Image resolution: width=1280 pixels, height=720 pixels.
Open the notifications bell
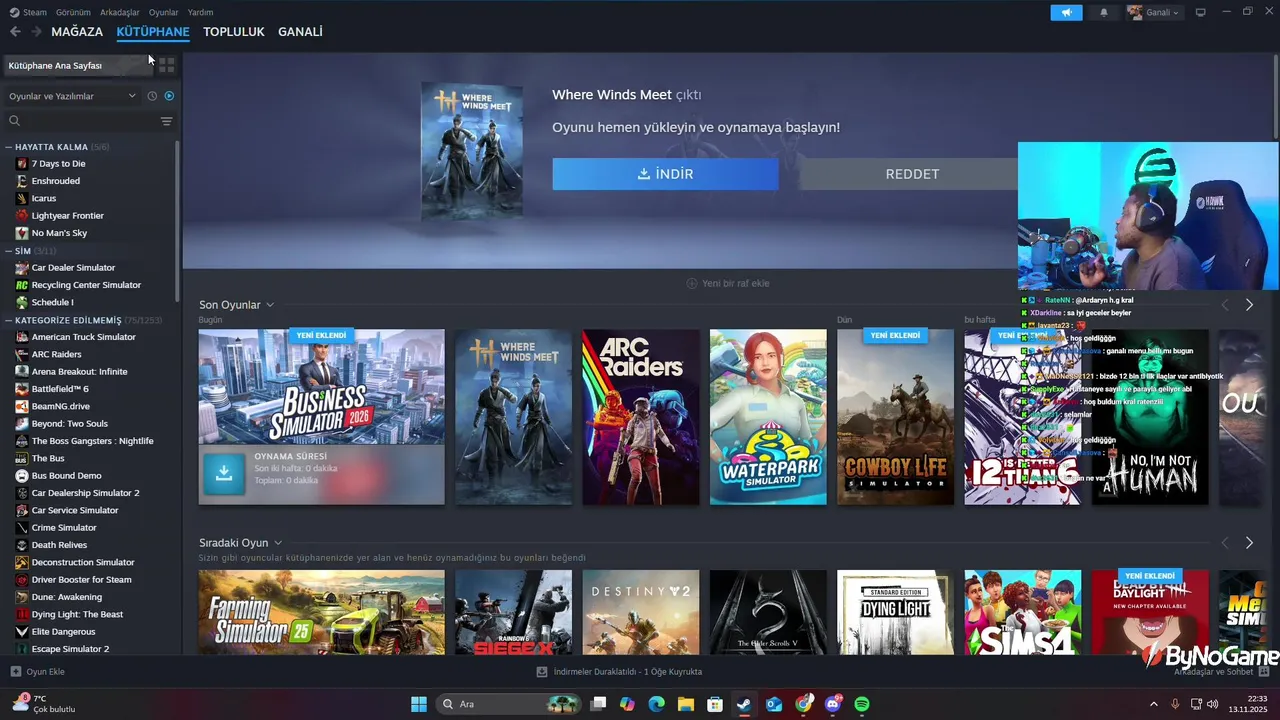click(1104, 12)
